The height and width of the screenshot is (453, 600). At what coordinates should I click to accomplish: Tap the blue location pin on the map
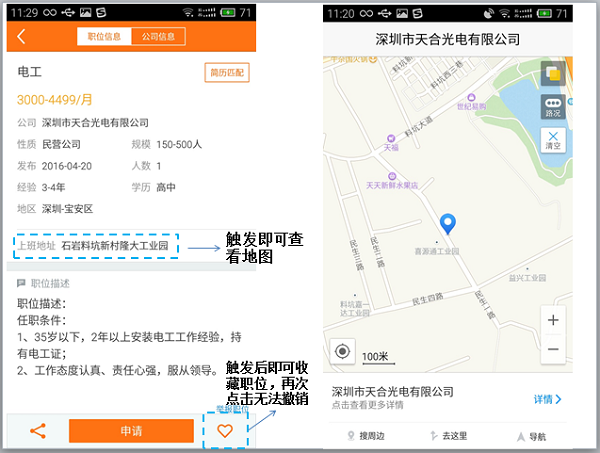pos(447,223)
